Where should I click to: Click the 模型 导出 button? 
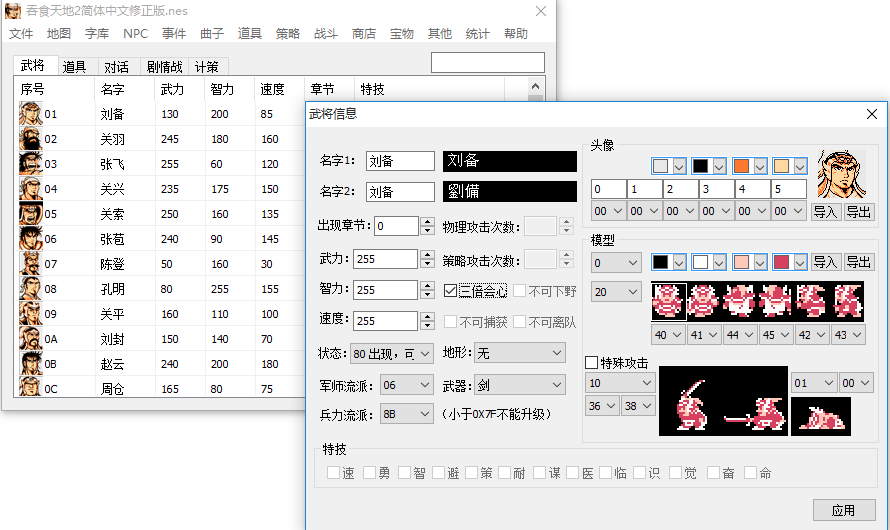tap(859, 262)
